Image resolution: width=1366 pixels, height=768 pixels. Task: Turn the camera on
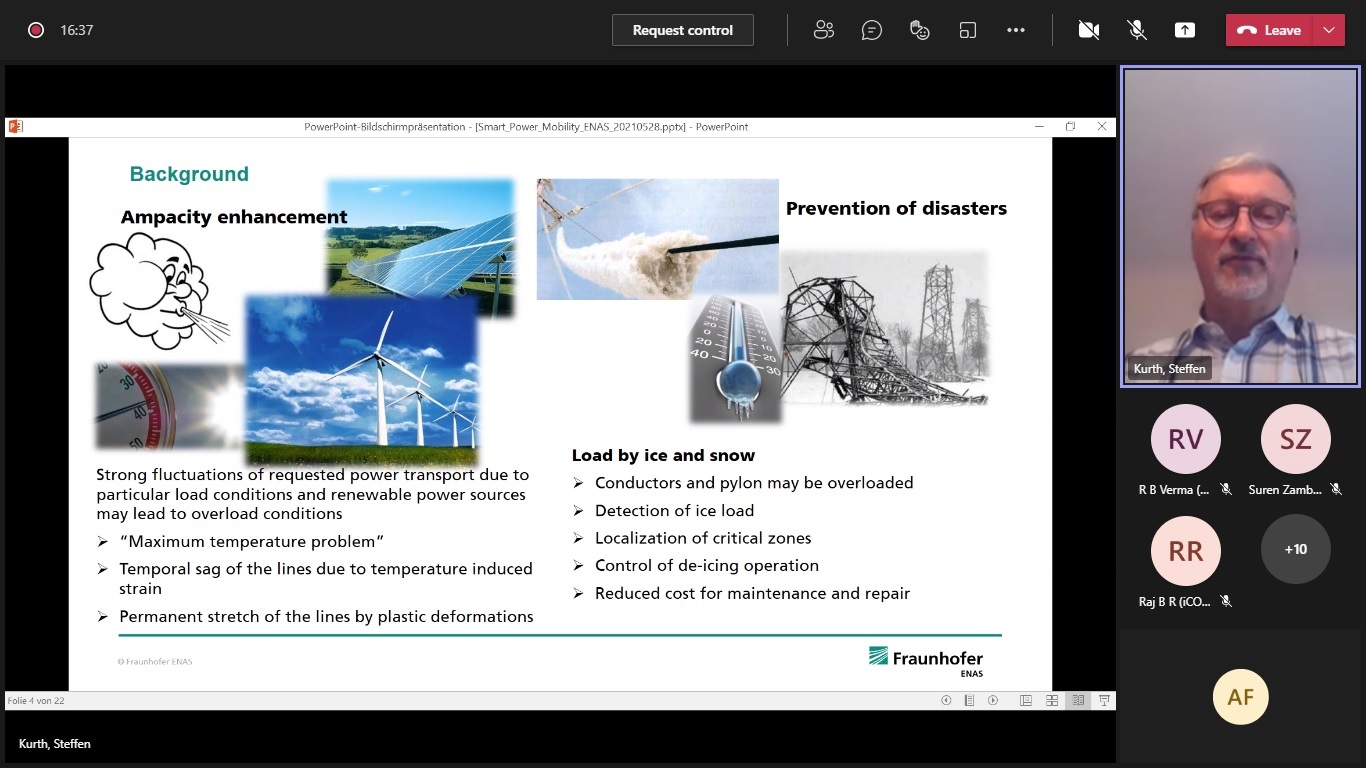(x=1089, y=30)
